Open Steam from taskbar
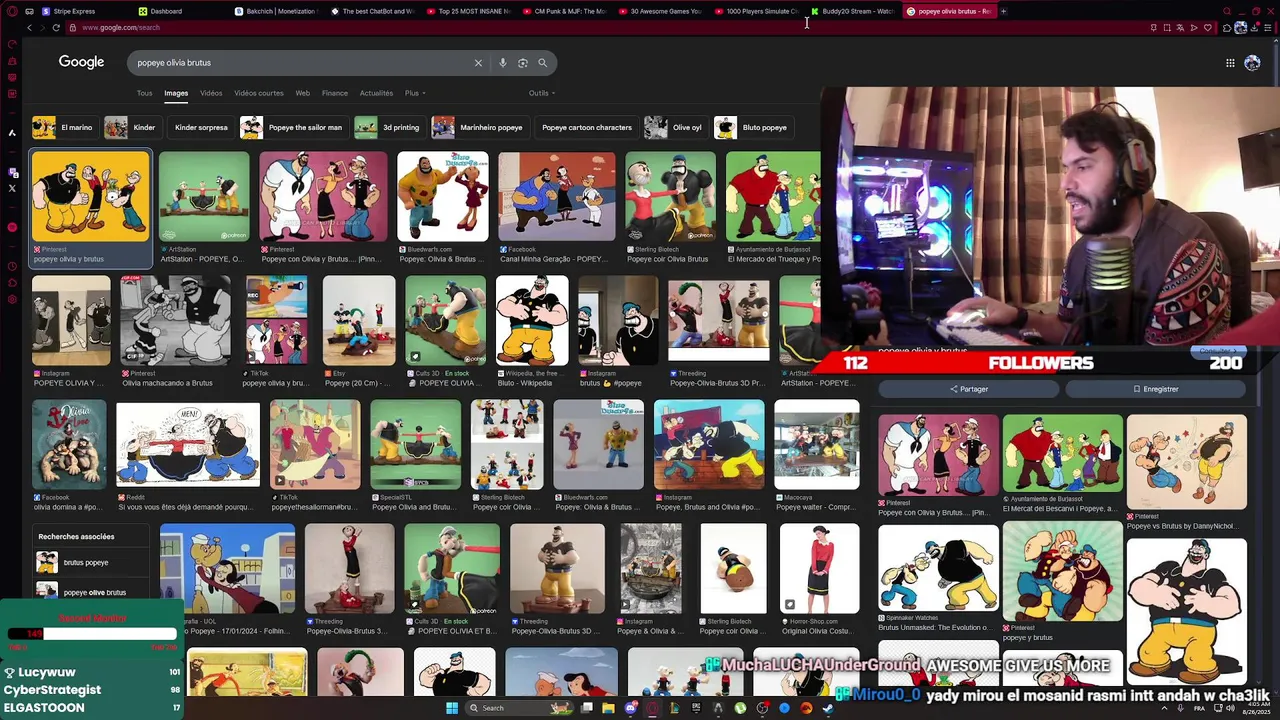 (x=828, y=708)
